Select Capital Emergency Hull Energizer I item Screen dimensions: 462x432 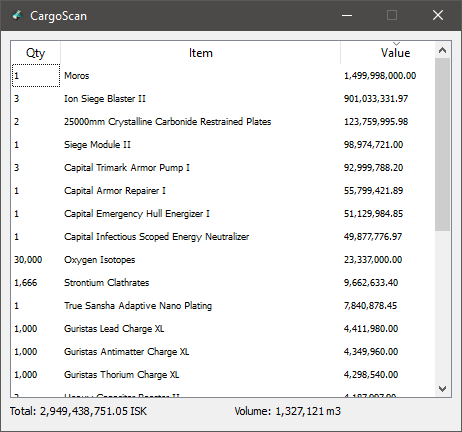[x=137, y=214]
